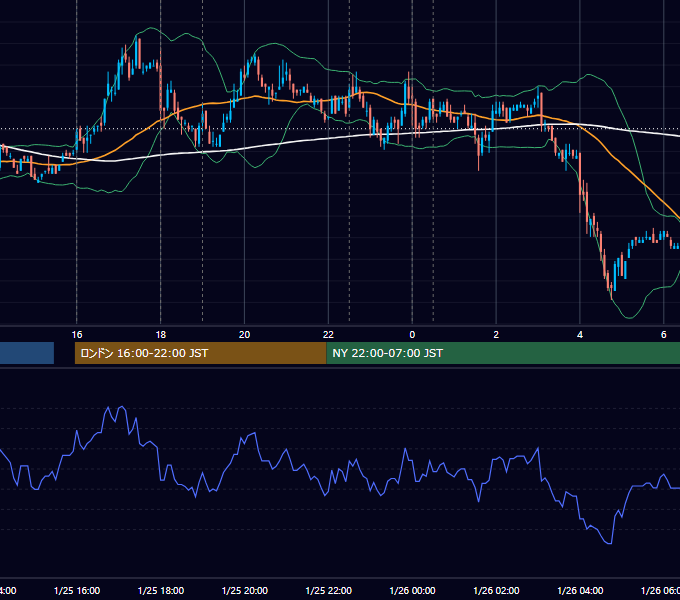Select the ロンドン 16:00-22:00 JST session bar
680x600 pixels.
coord(200,353)
